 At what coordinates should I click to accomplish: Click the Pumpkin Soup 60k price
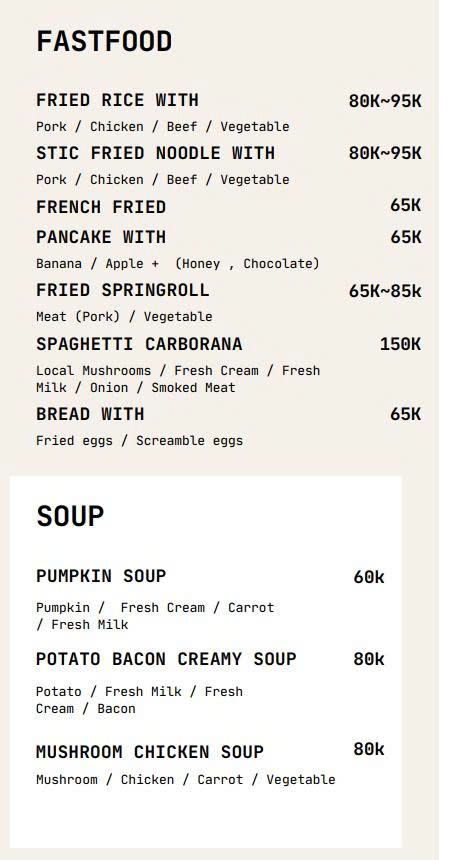click(369, 577)
